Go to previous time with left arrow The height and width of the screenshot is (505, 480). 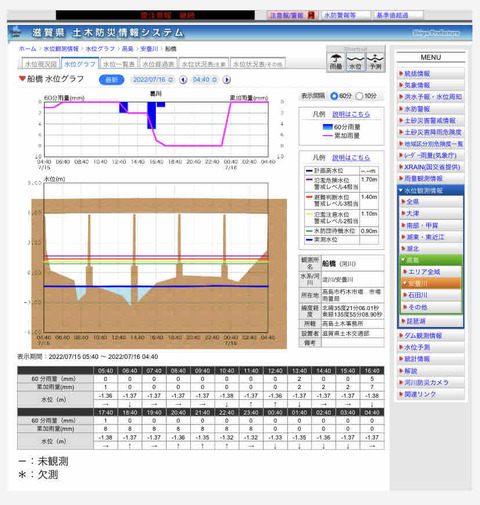(x=183, y=80)
